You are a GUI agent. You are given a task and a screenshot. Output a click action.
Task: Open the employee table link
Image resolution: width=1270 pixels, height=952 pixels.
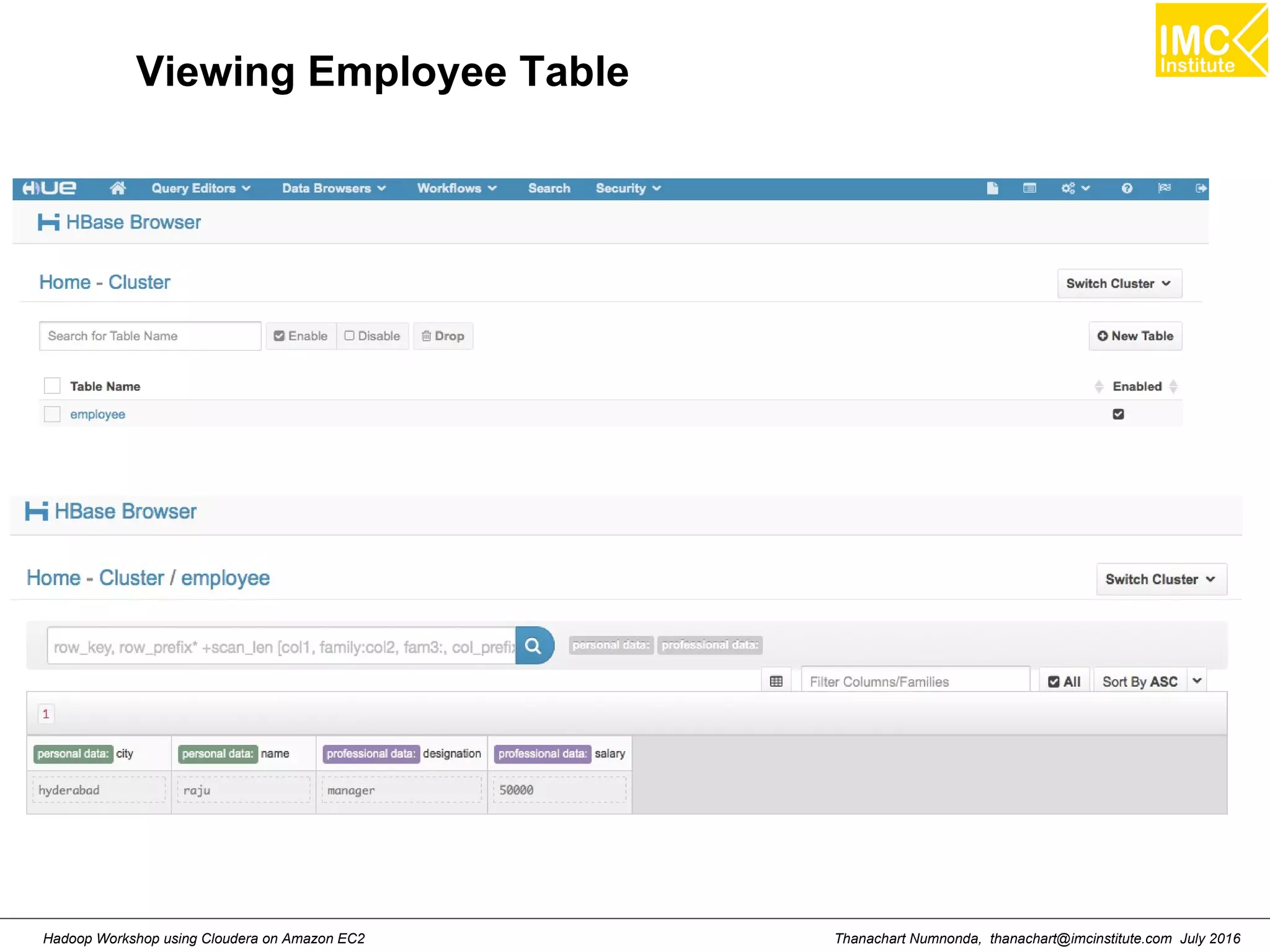tap(97, 415)
